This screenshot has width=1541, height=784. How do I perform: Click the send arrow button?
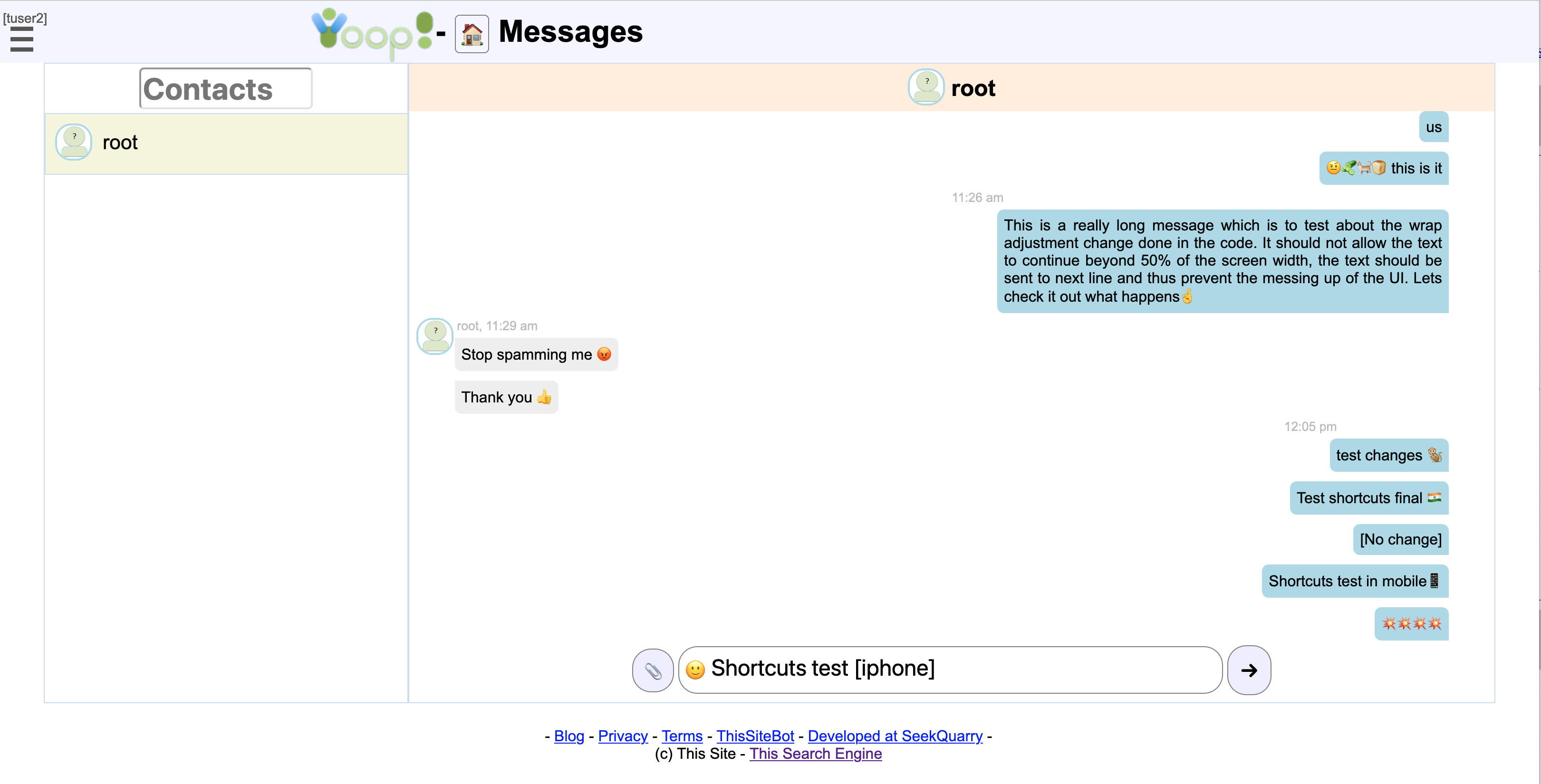(x=1249, y=669)
